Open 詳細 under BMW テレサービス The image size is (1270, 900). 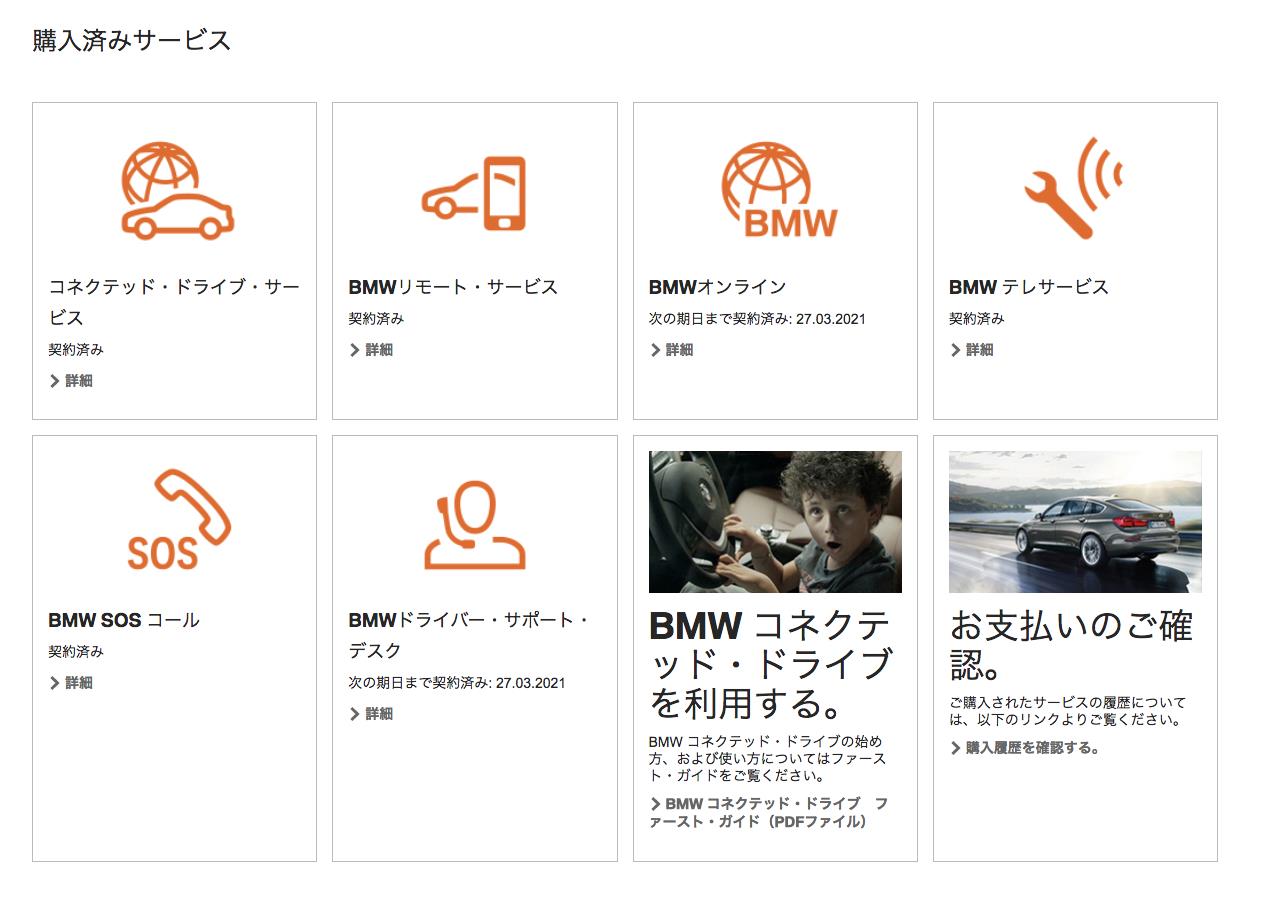click(971, 350)
